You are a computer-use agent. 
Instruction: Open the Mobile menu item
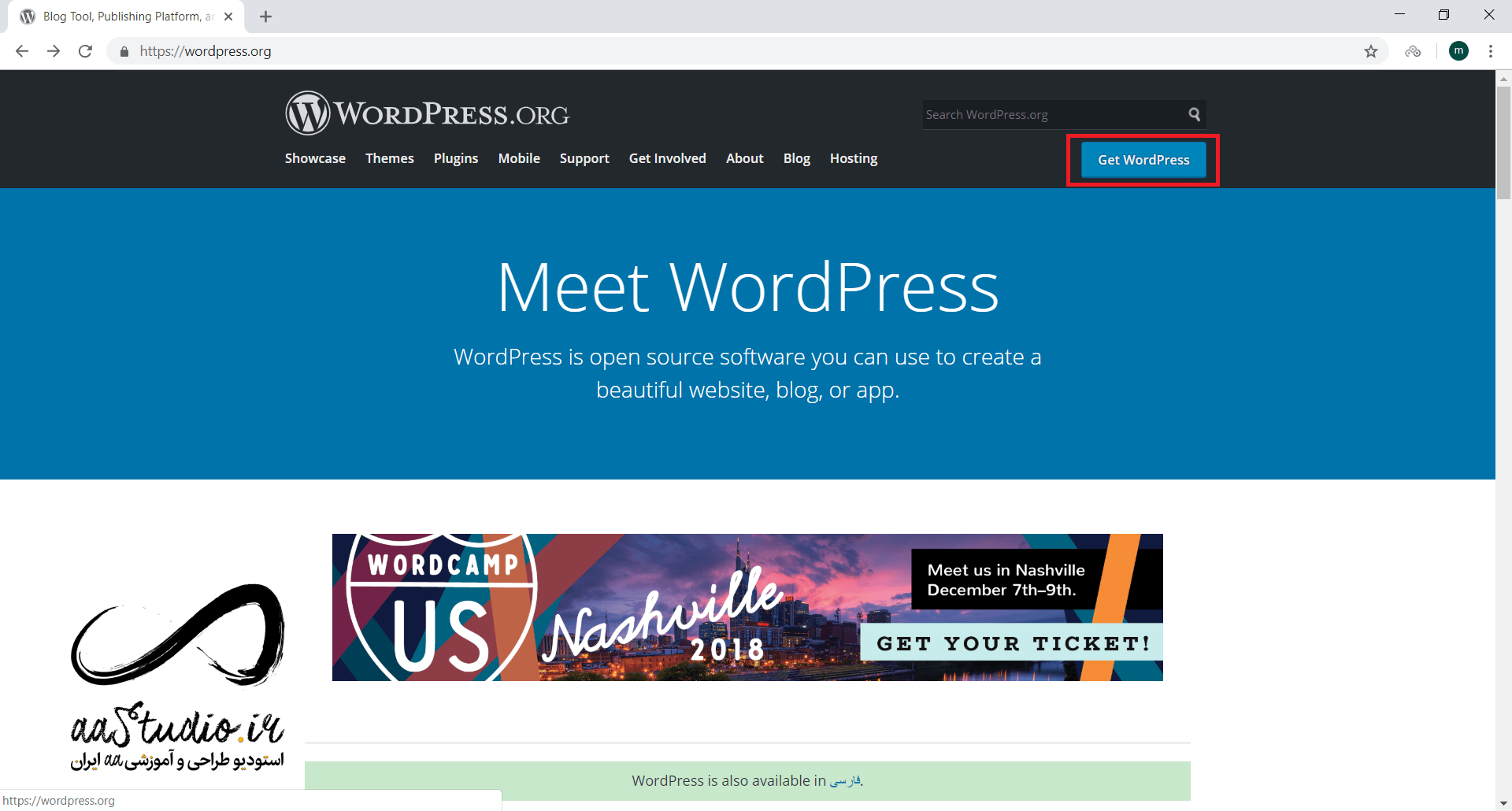(x=519, y=158)
